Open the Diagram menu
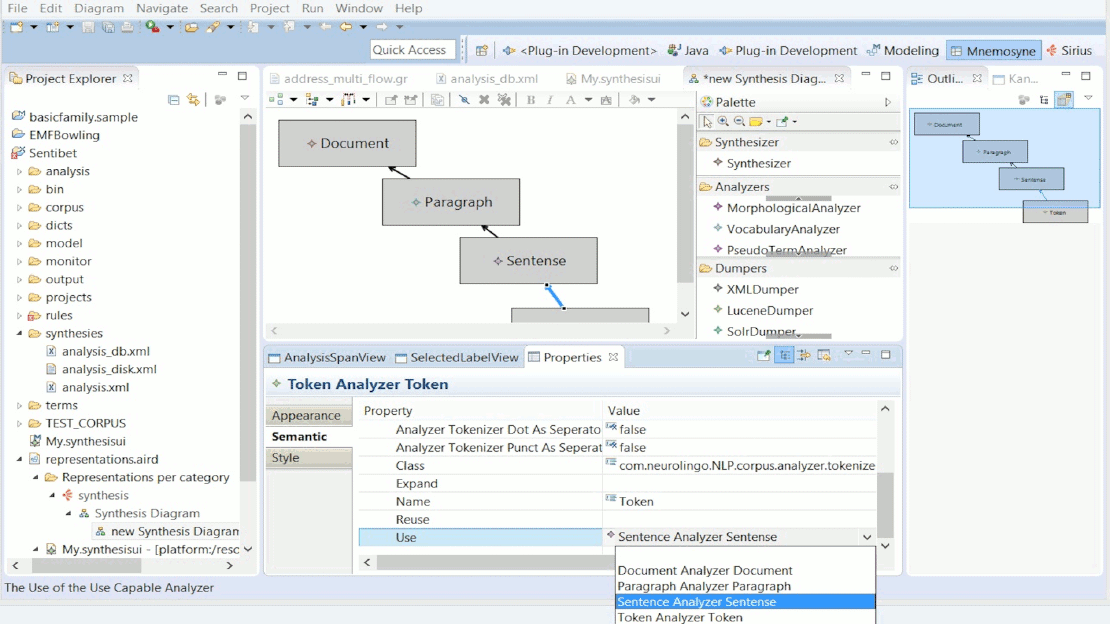 (99, 8)
